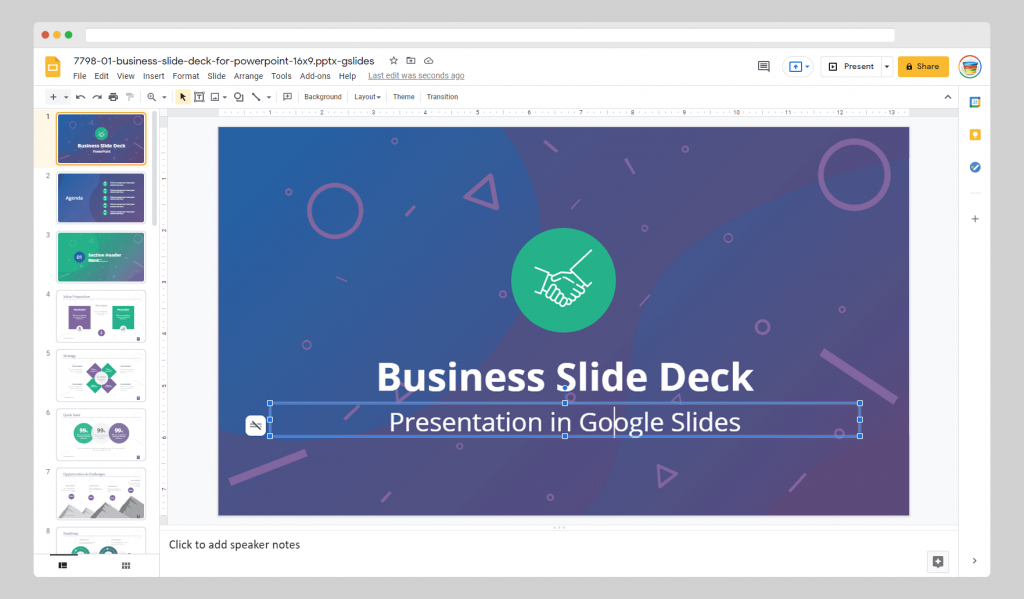This screenshot has width=1024, height=599.
Task: Click the move to folder icon
Action: (x=411, y=61)
